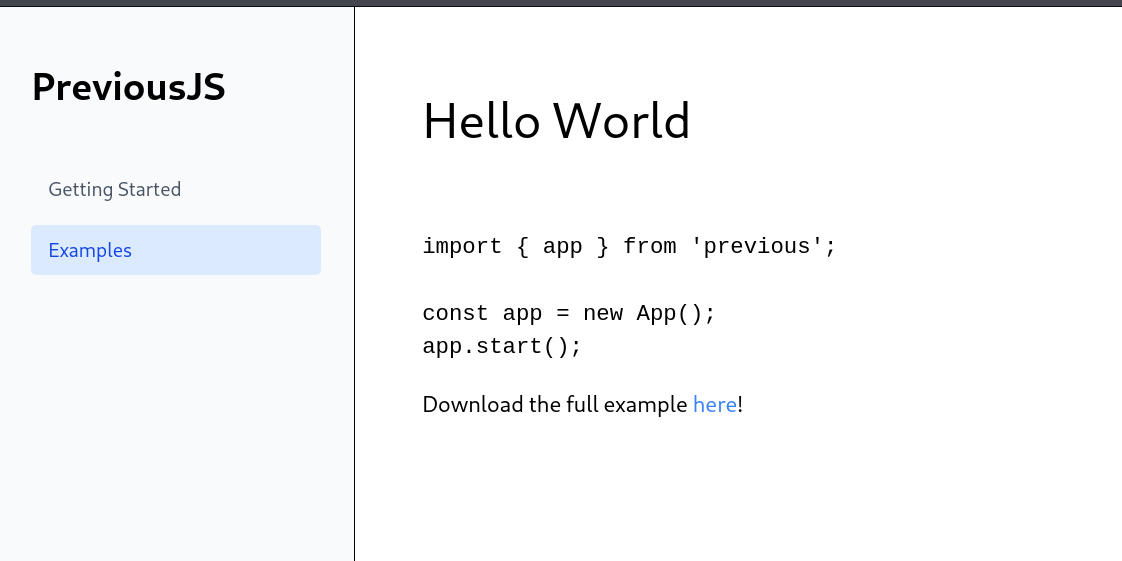Open the Getting Started page
This screenshot has width=1122, height=561.
114,190
